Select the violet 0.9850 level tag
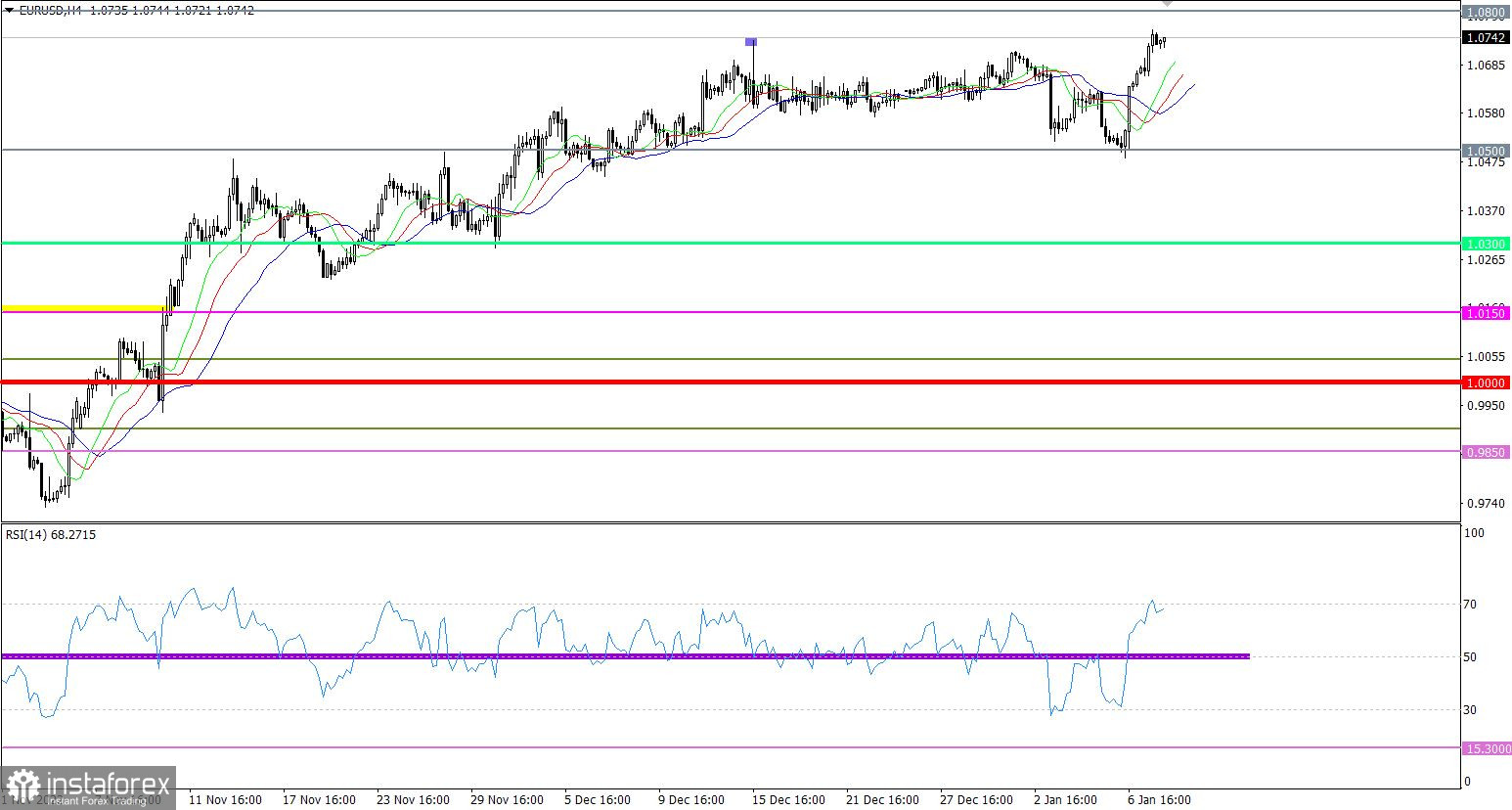Viewport: 1512px width, 810px height. point(1487,452)
